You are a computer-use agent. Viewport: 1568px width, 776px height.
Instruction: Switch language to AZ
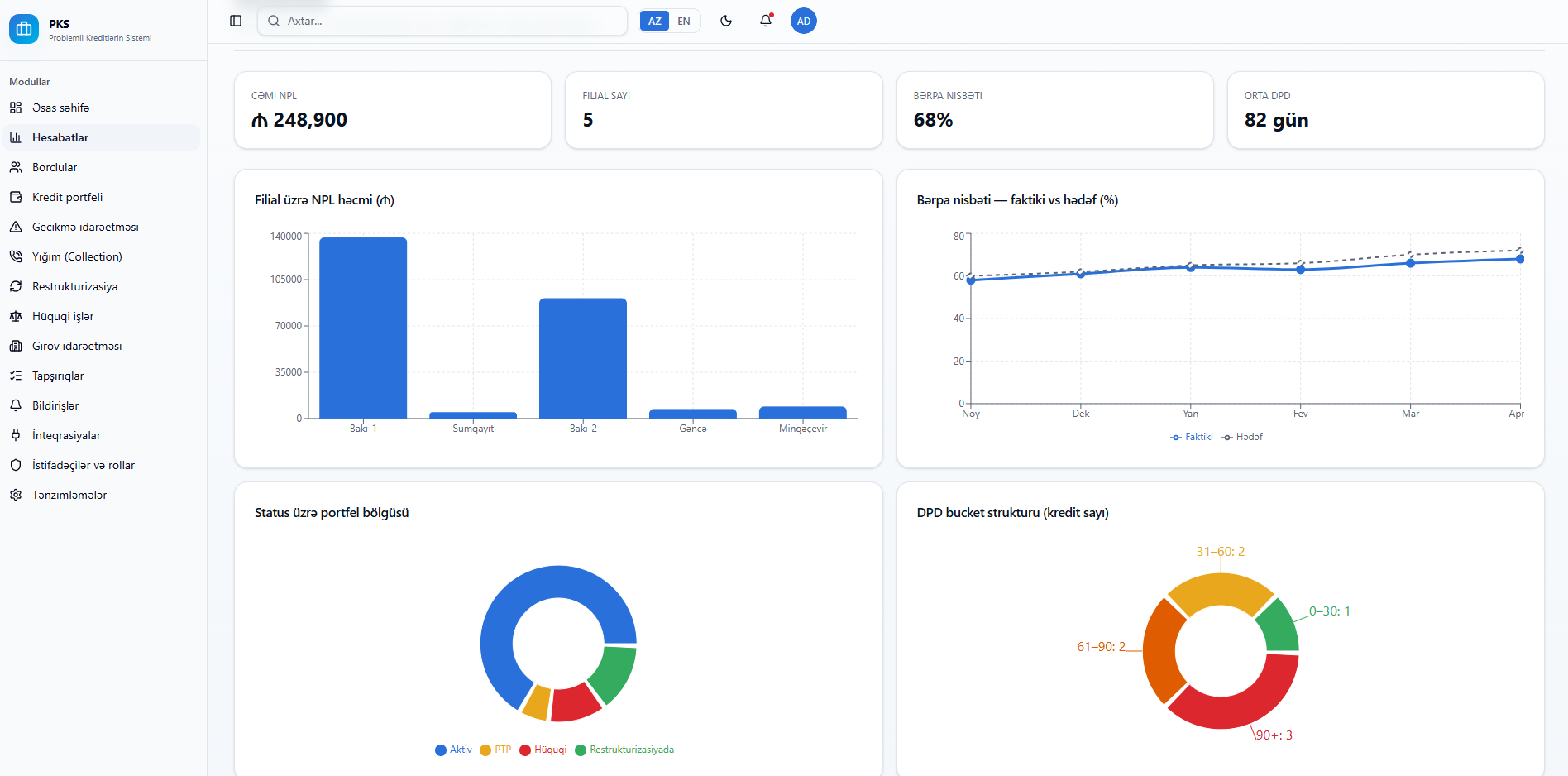(x=654, y=21)
